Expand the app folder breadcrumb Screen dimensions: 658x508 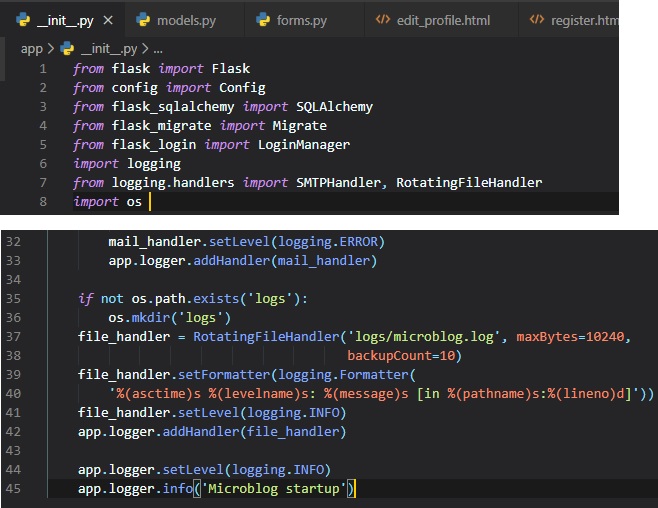pos(31,48)
